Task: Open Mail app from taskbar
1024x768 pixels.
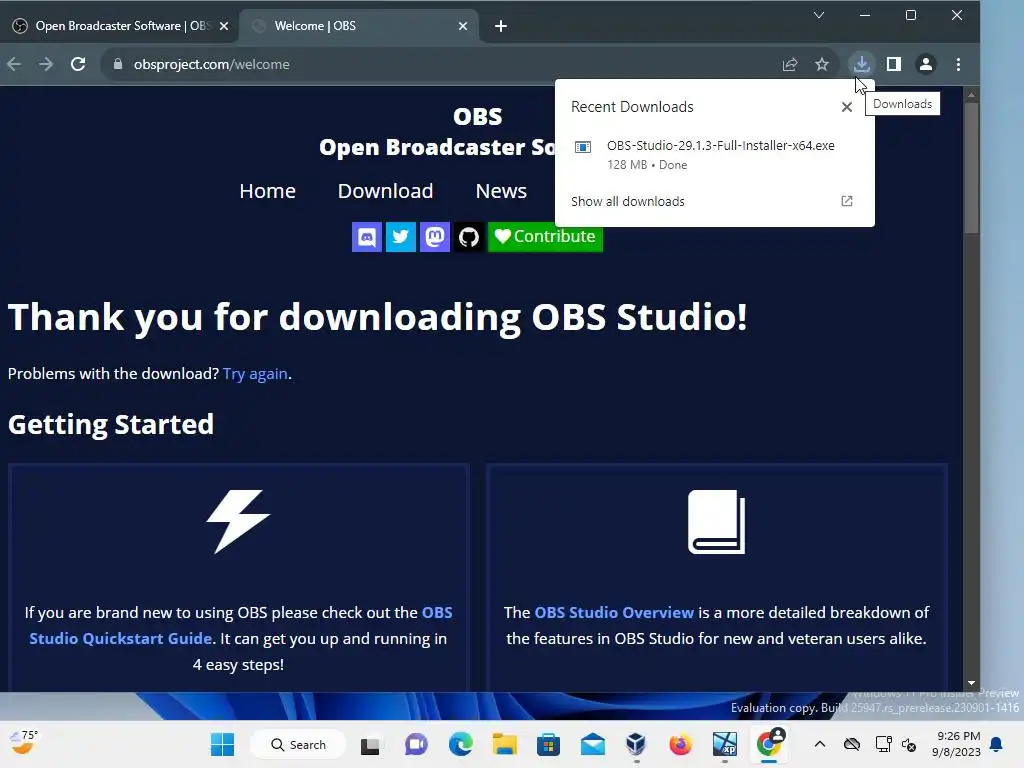Action: pyautogui.click(x=592, y=744)
